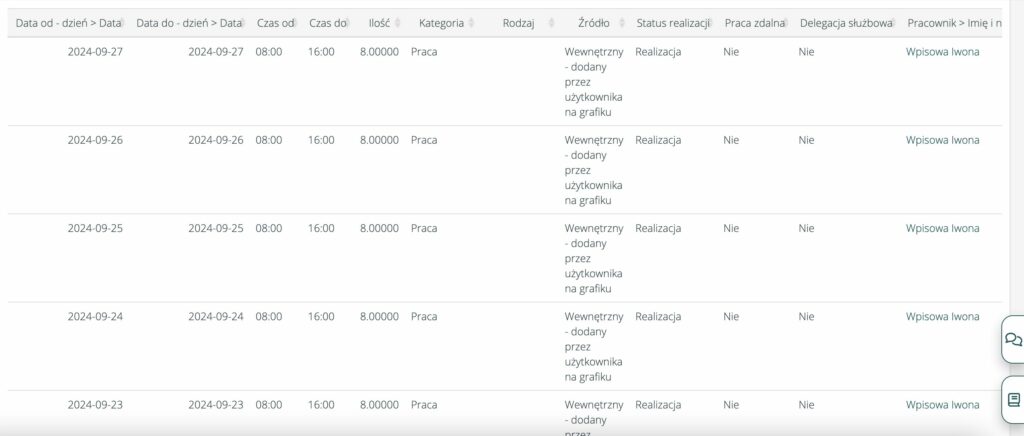Click 8.00000 quantity in 2024-09-25 row
The image size is (1024, 436).
(x=379, y=228)
